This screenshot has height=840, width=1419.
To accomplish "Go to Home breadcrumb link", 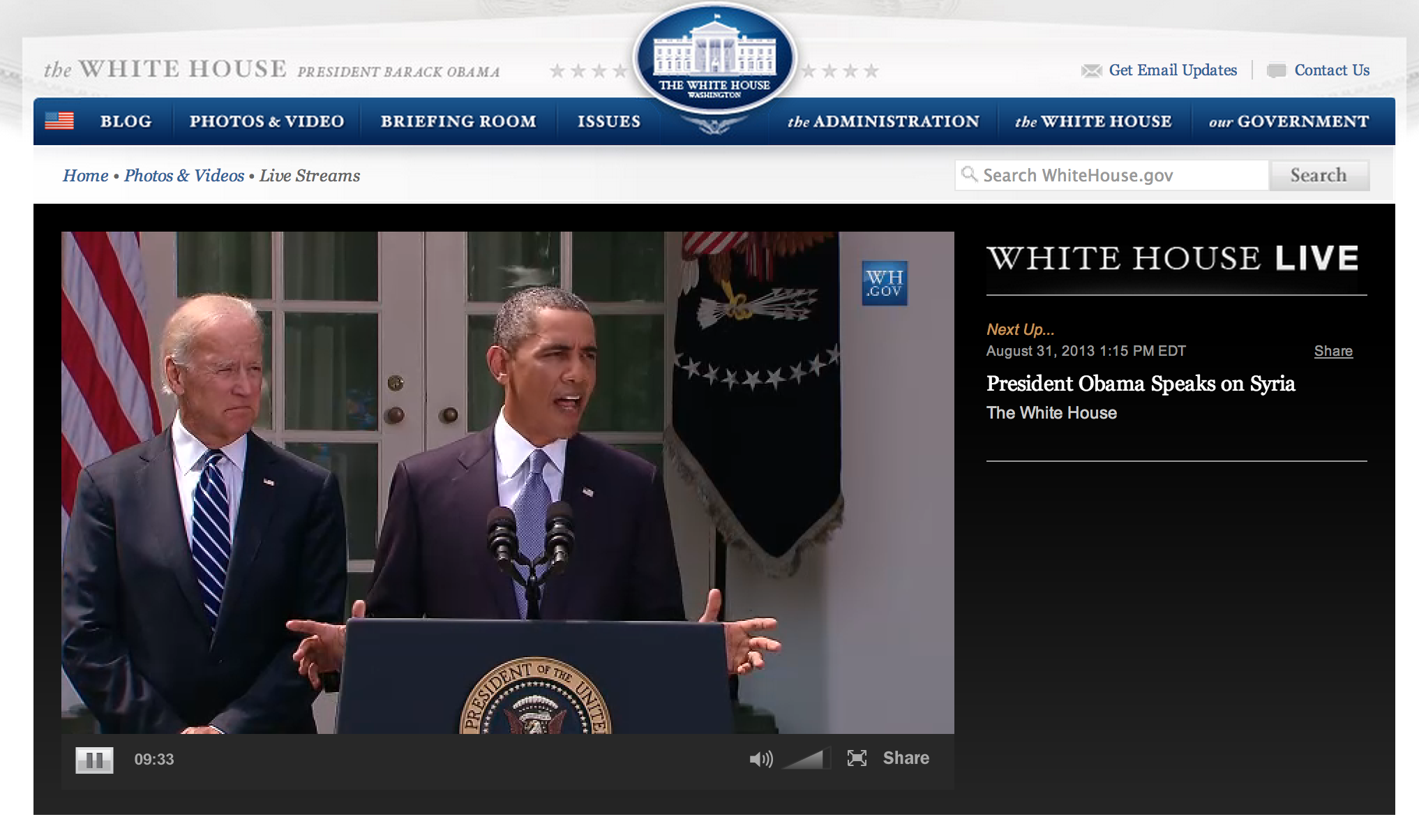I will tap(86, 176).
